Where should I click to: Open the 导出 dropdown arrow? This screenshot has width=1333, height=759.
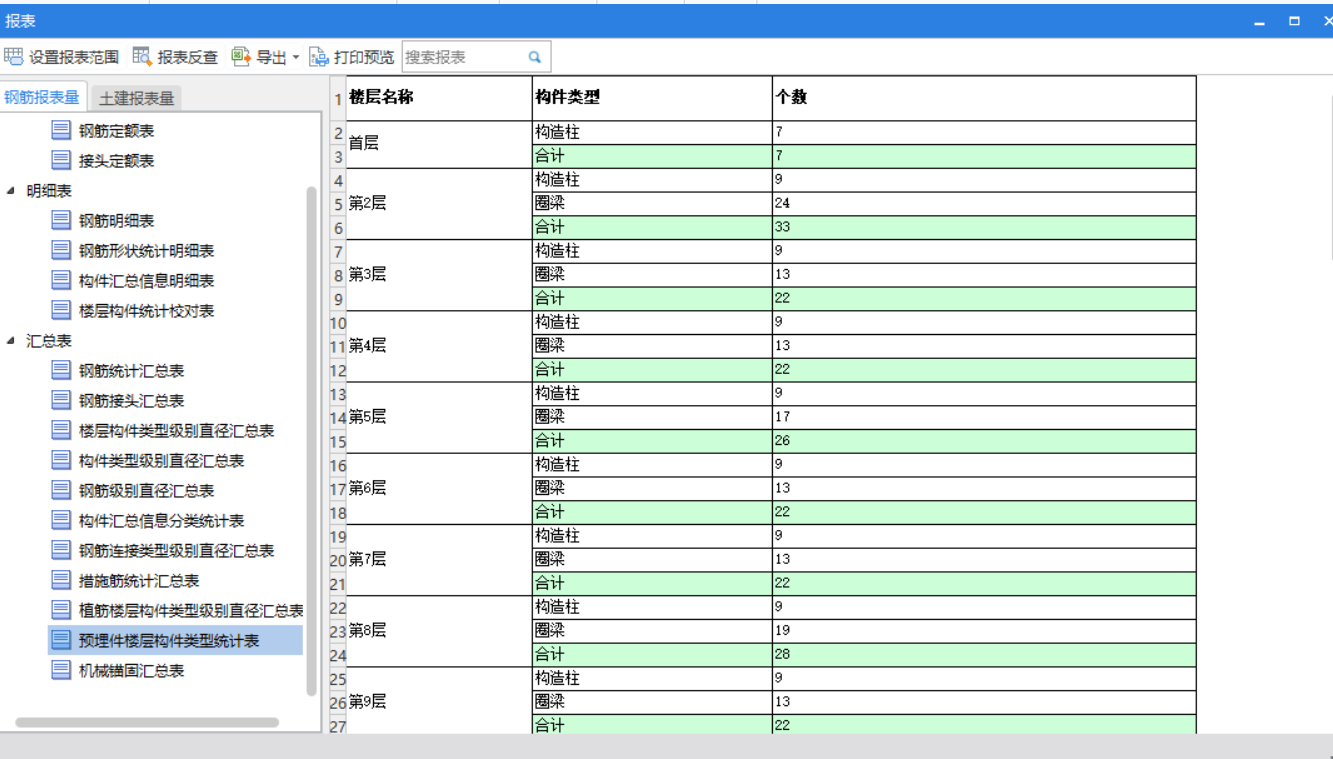[296, 58]
